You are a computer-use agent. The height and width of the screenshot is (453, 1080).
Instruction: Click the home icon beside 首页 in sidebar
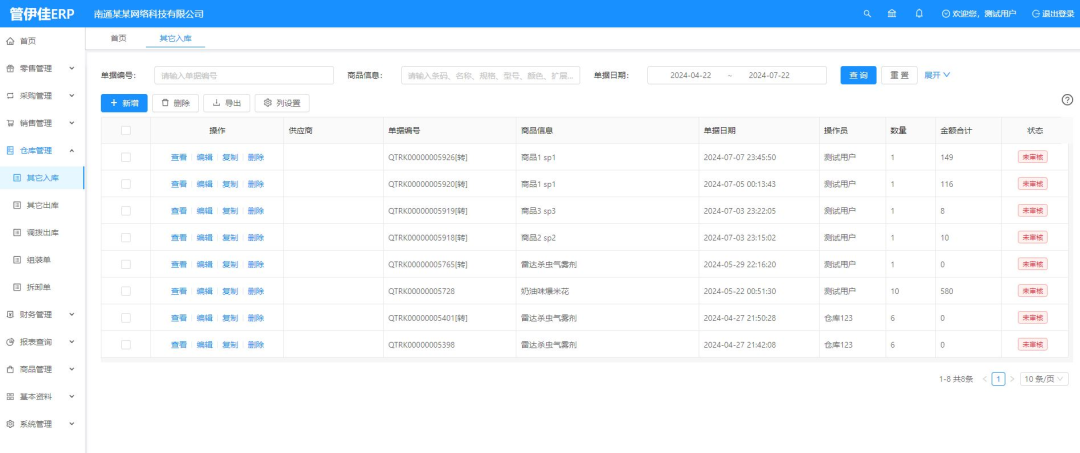coord(10,41)
